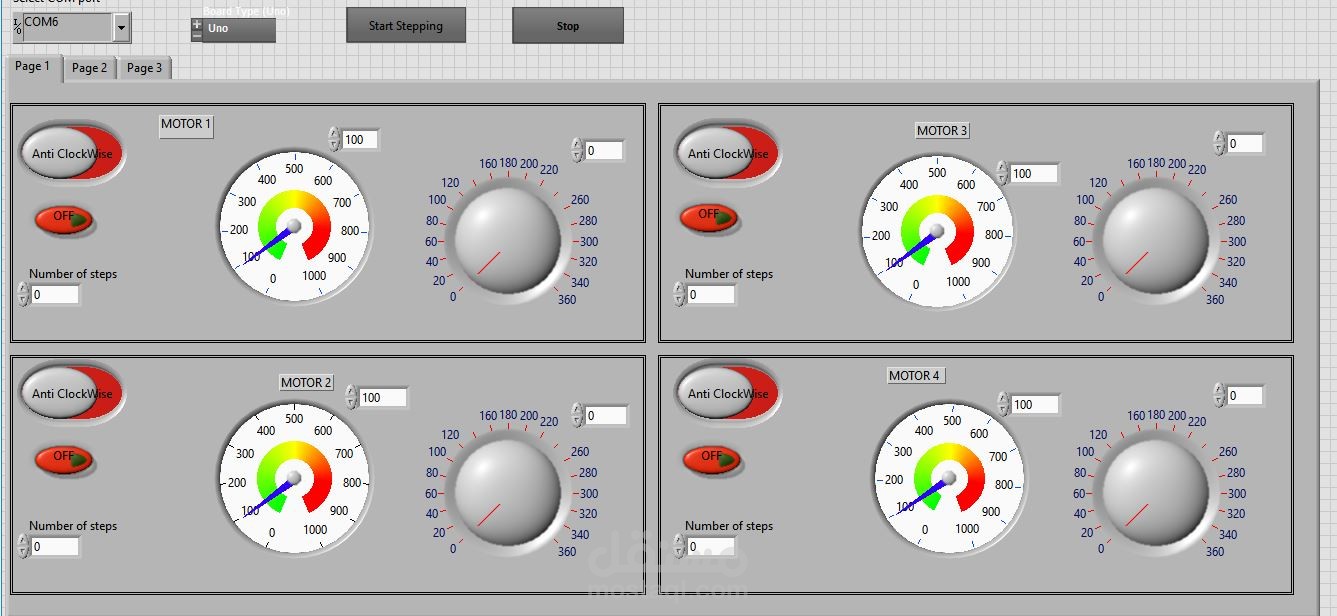Toggle the OFF switch for MOTOR 1
Viewport: 1337px width, 616px height.
63,220
